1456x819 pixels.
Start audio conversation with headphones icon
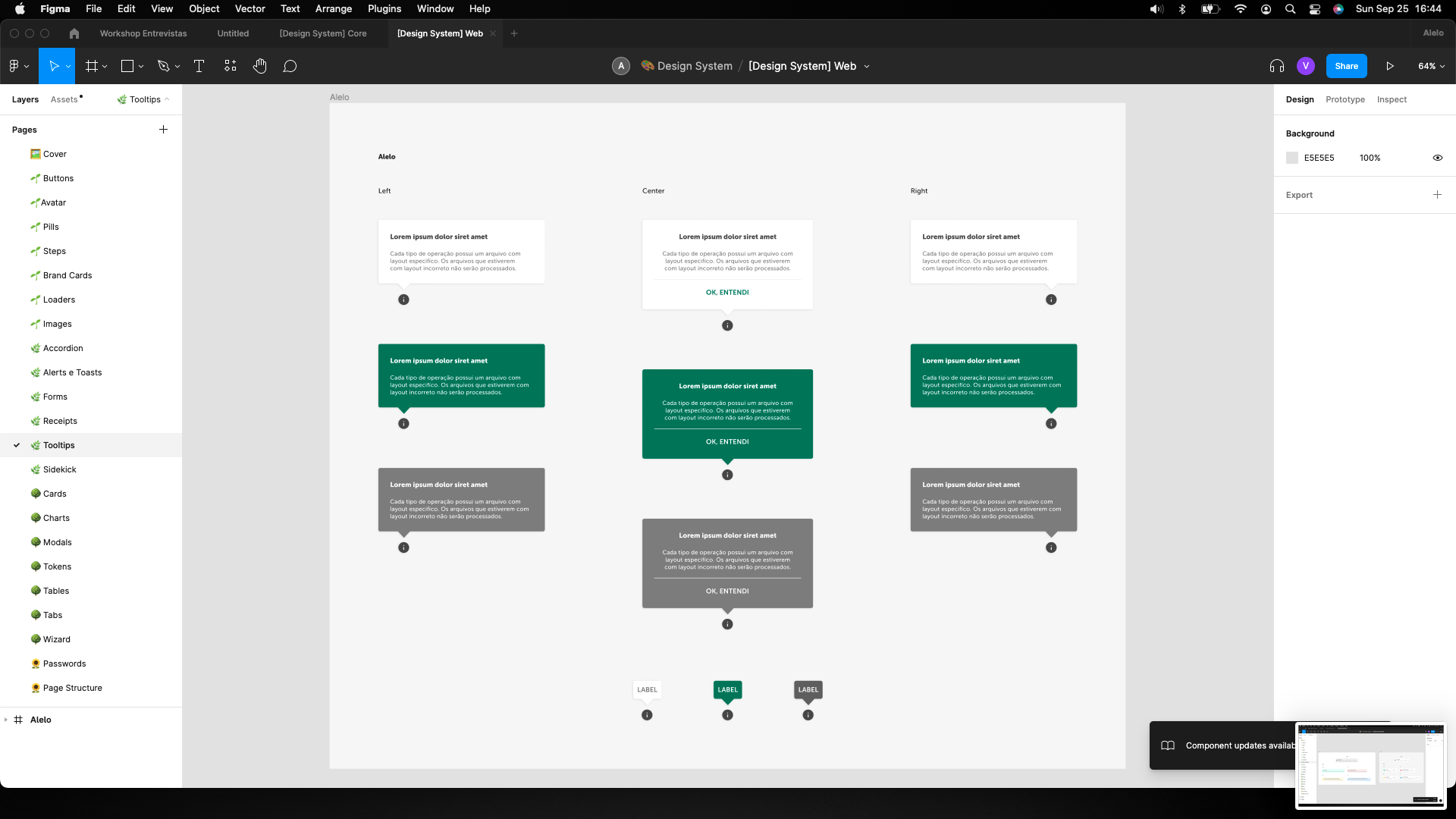(1277, 66)
